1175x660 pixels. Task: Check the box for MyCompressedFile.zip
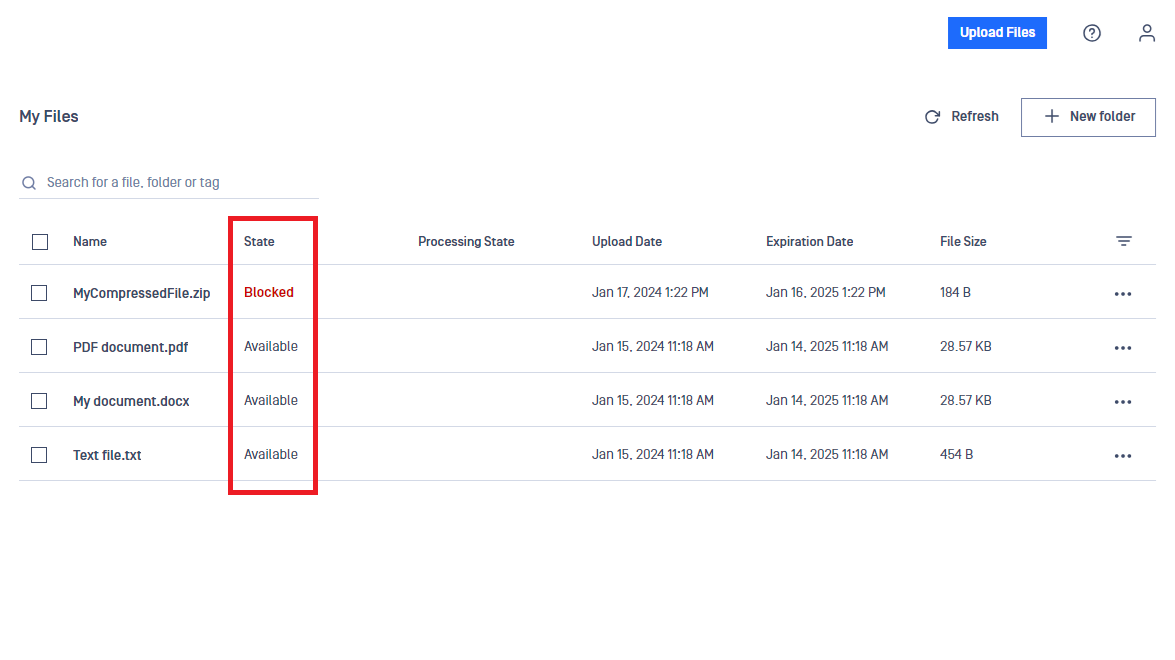tap(39, 293)
